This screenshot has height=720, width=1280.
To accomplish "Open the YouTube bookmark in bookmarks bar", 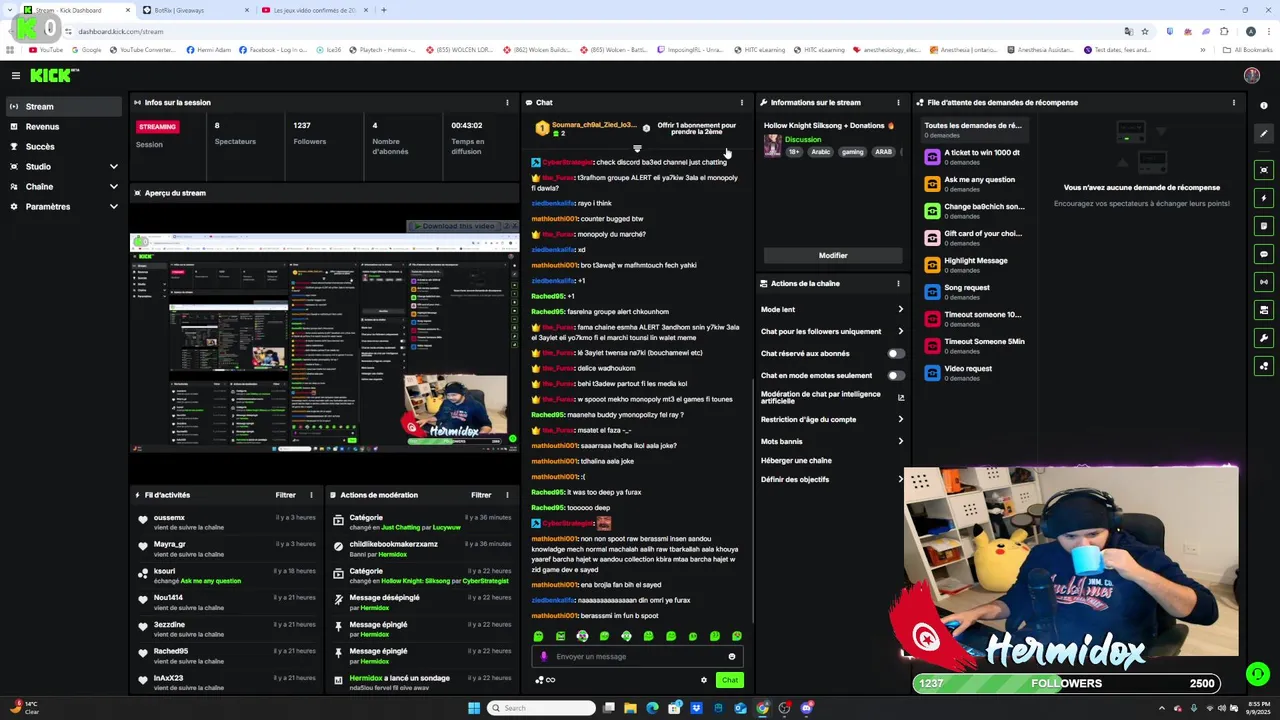I will click(46, 50).
